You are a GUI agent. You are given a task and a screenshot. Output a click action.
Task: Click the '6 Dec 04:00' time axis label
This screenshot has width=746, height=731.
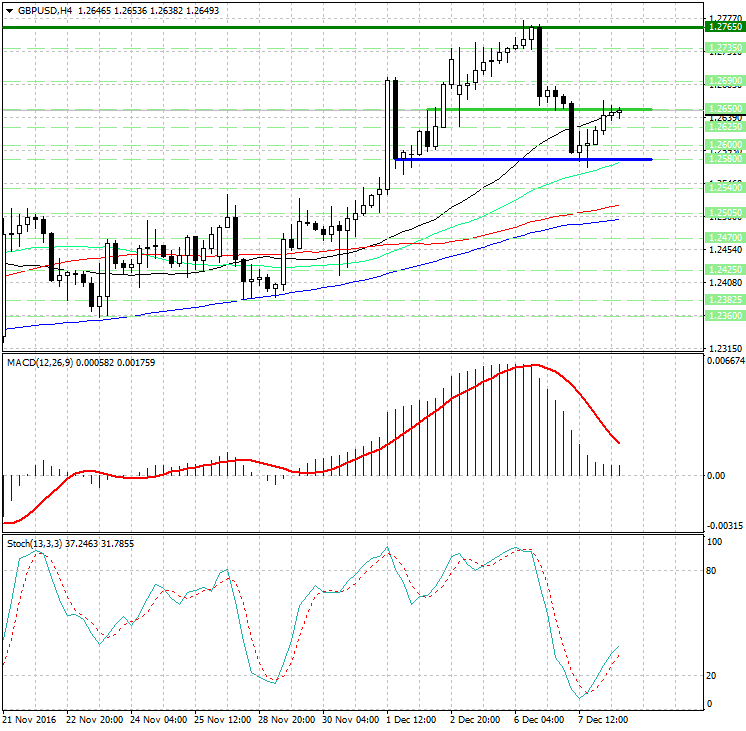click(539, 719)
